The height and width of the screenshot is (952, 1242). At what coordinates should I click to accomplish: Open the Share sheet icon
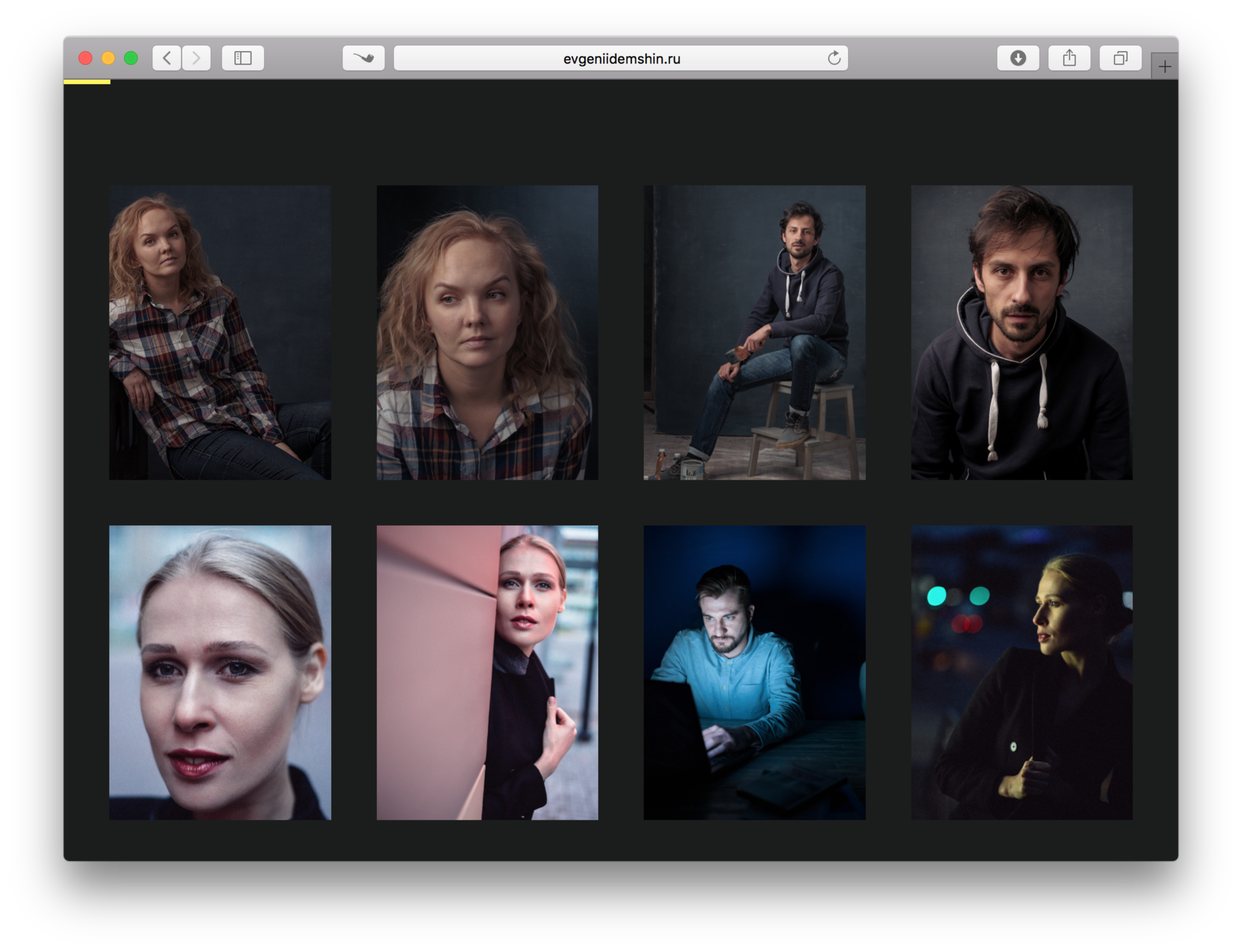(x=1069, y=58)
